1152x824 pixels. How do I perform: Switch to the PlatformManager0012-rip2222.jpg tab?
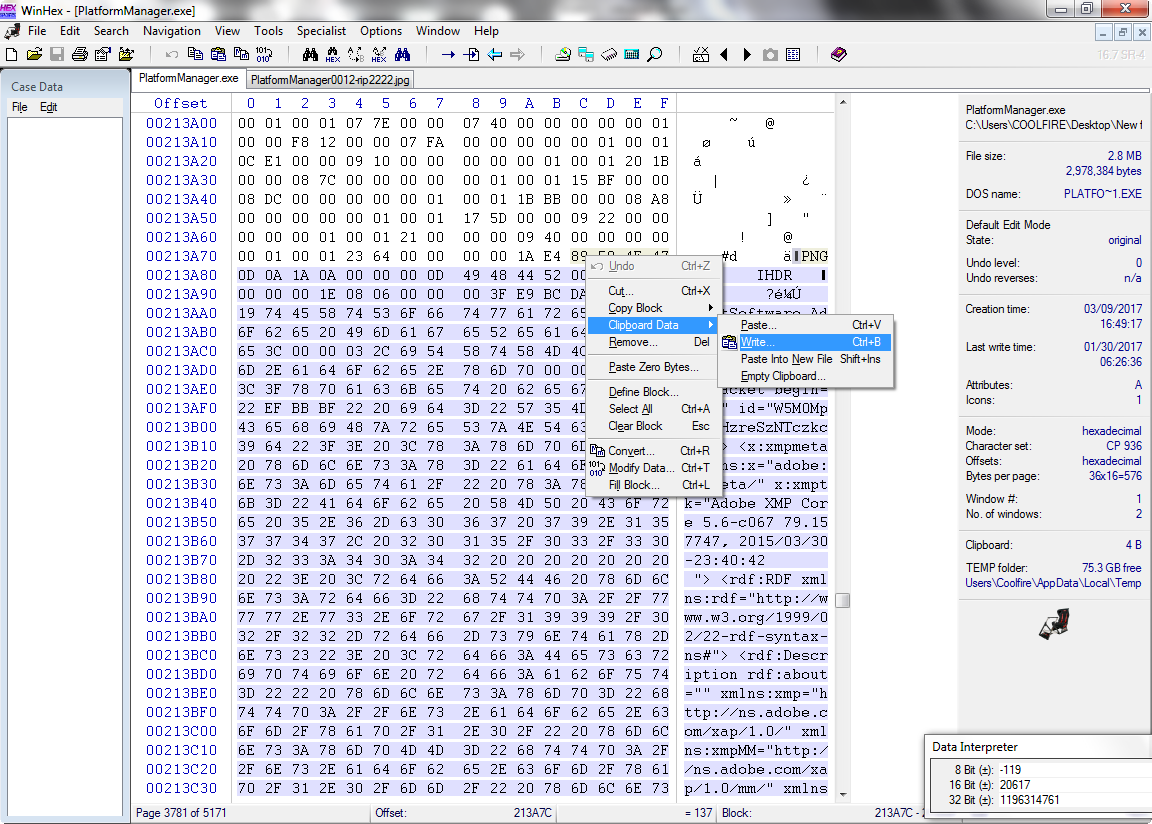pos(330,79)
